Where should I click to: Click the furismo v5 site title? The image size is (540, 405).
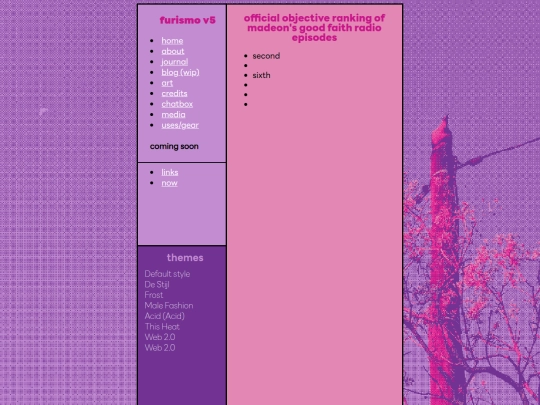[188, 20]
